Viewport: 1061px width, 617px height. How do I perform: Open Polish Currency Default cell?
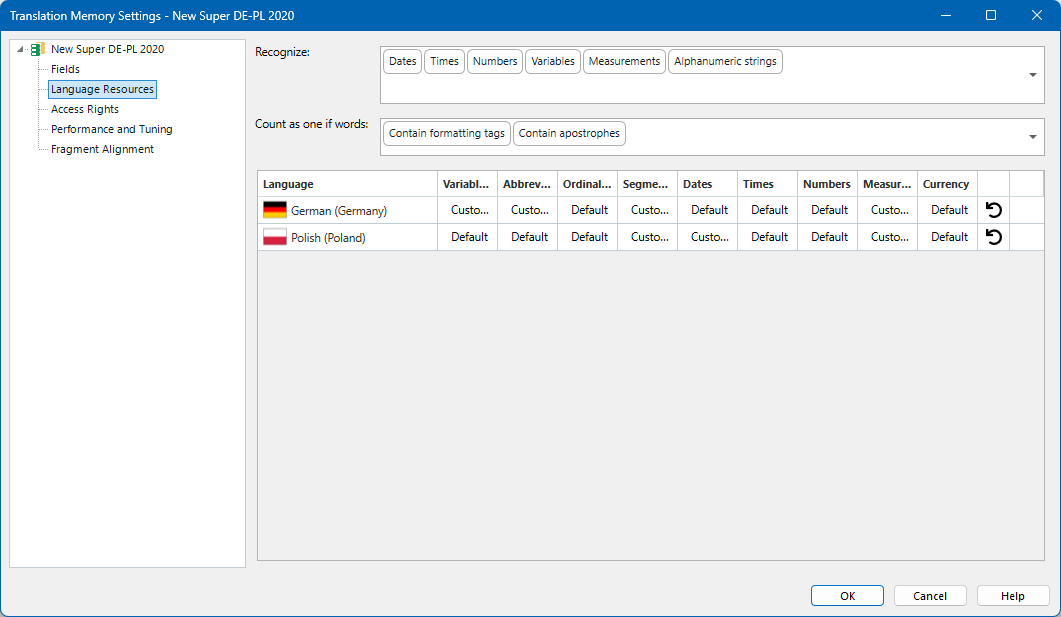coord(948,237)
